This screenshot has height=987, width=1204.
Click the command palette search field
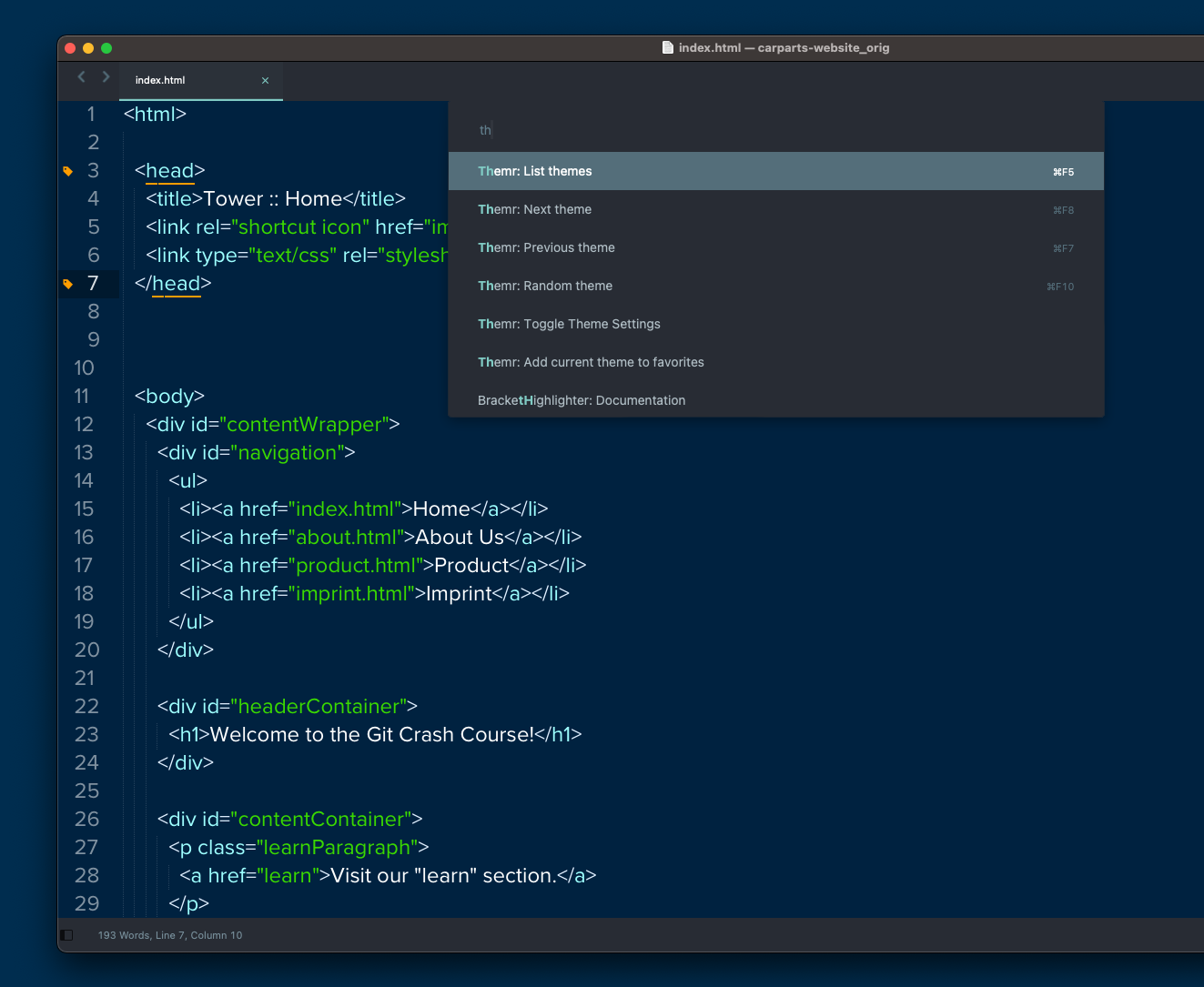tap(775, 129)
